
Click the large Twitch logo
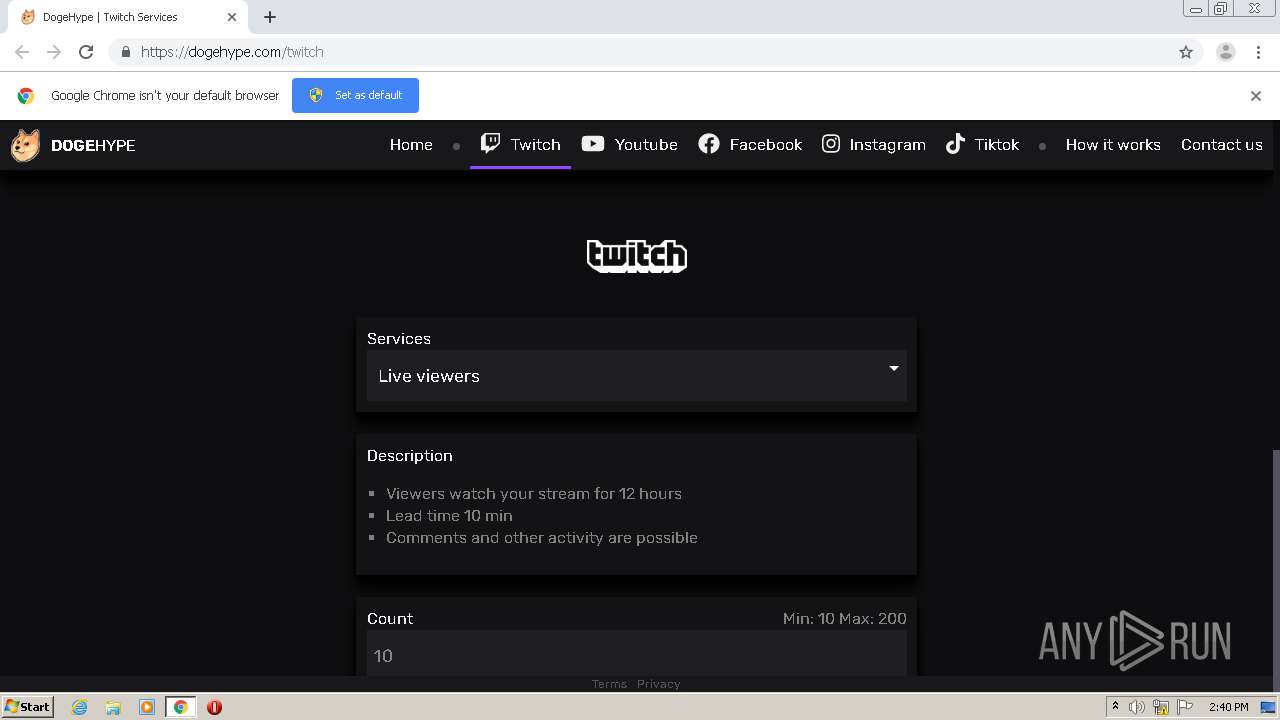coord(637,256)
